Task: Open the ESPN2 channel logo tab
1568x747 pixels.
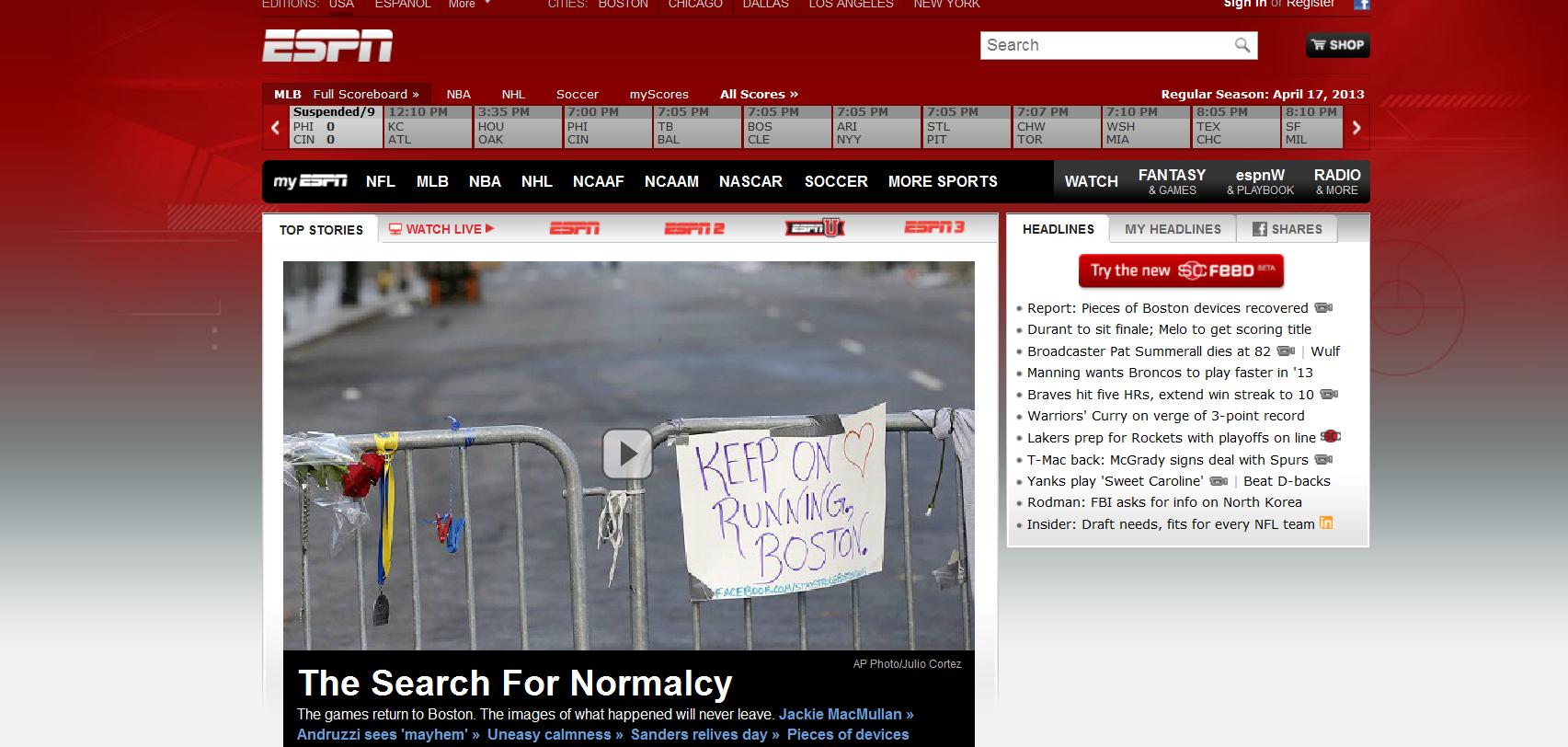Action: pos(694,228)
